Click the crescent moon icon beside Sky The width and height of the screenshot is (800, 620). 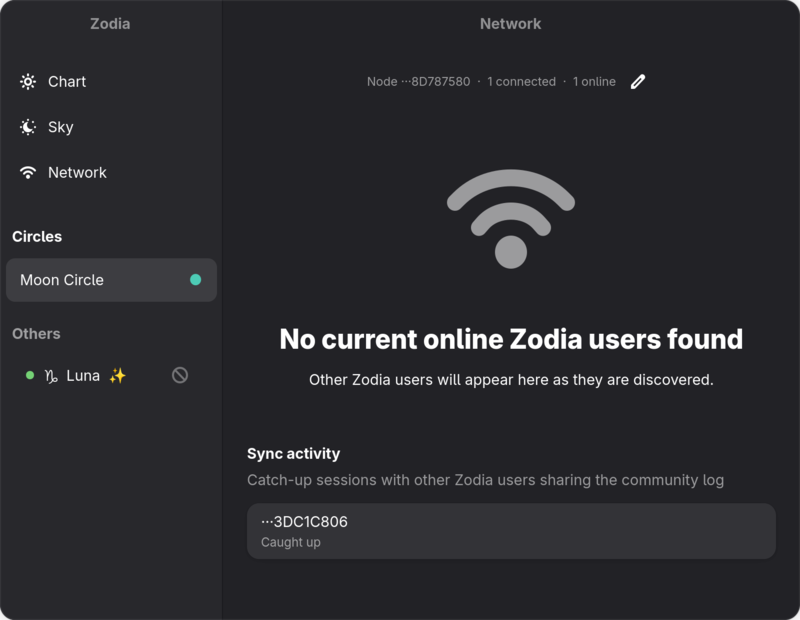pos(28,127)
